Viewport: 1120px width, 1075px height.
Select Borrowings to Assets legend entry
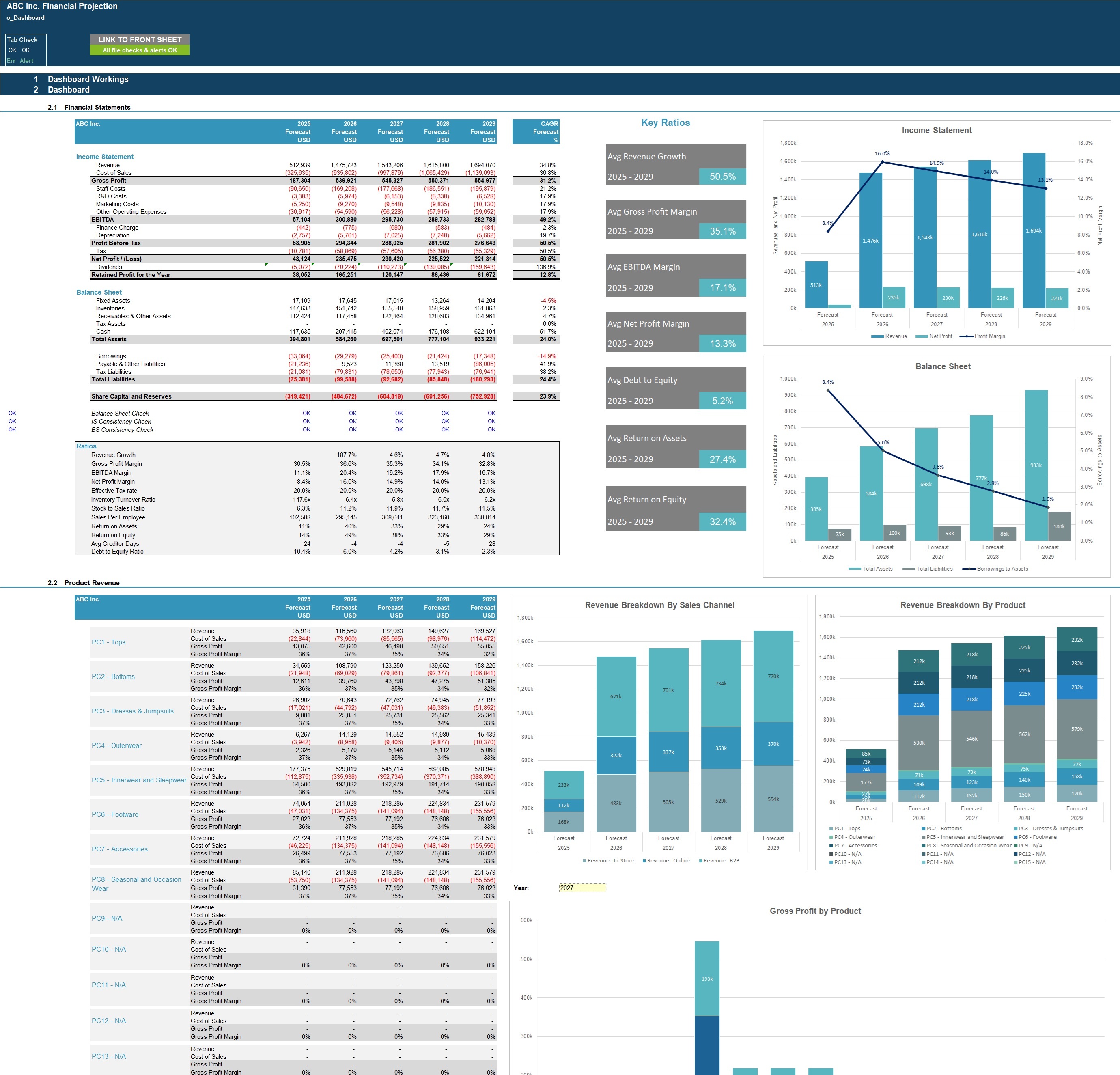(995, 569)
